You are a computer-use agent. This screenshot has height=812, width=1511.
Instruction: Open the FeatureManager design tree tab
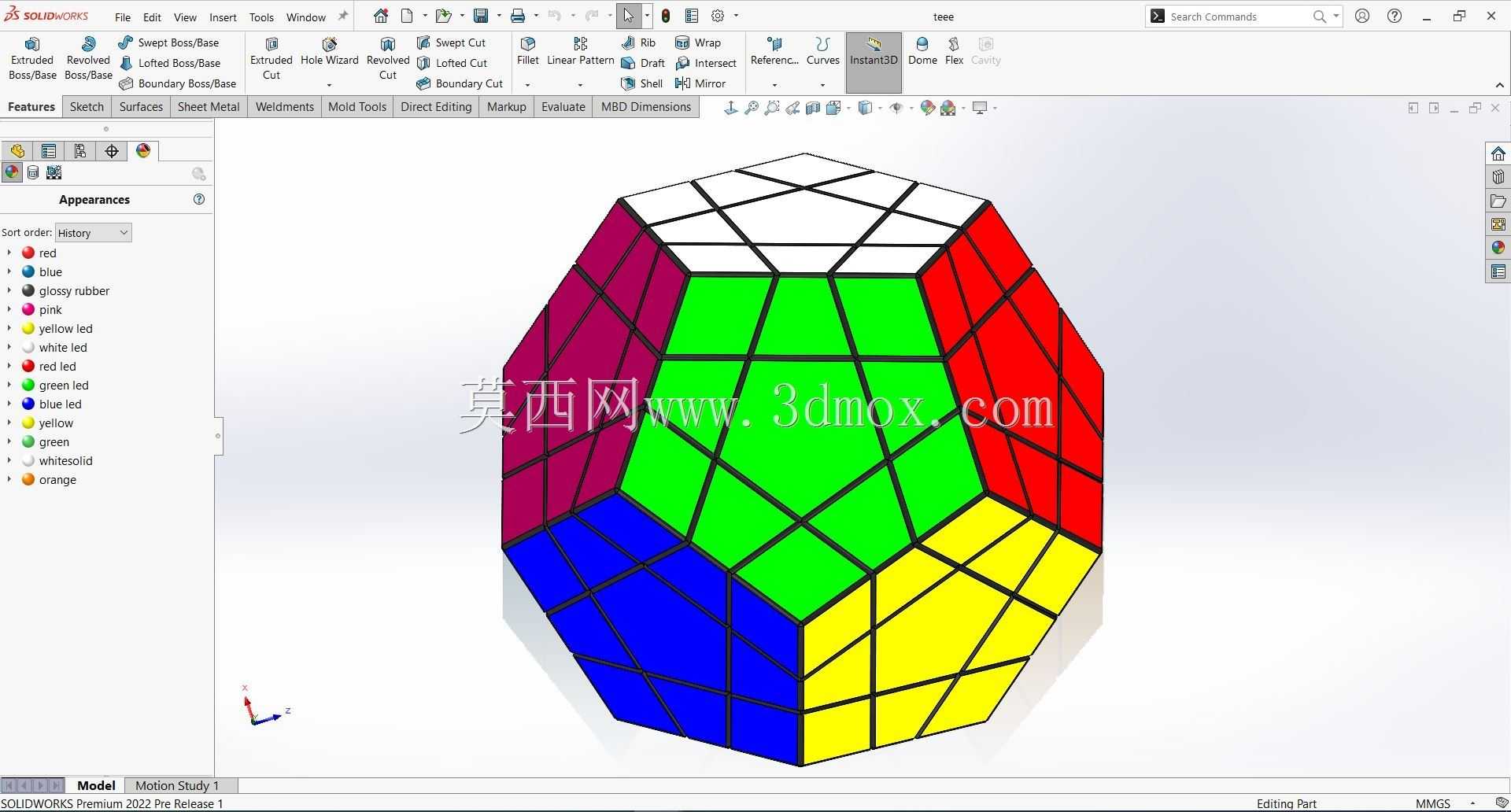(17, 151)
